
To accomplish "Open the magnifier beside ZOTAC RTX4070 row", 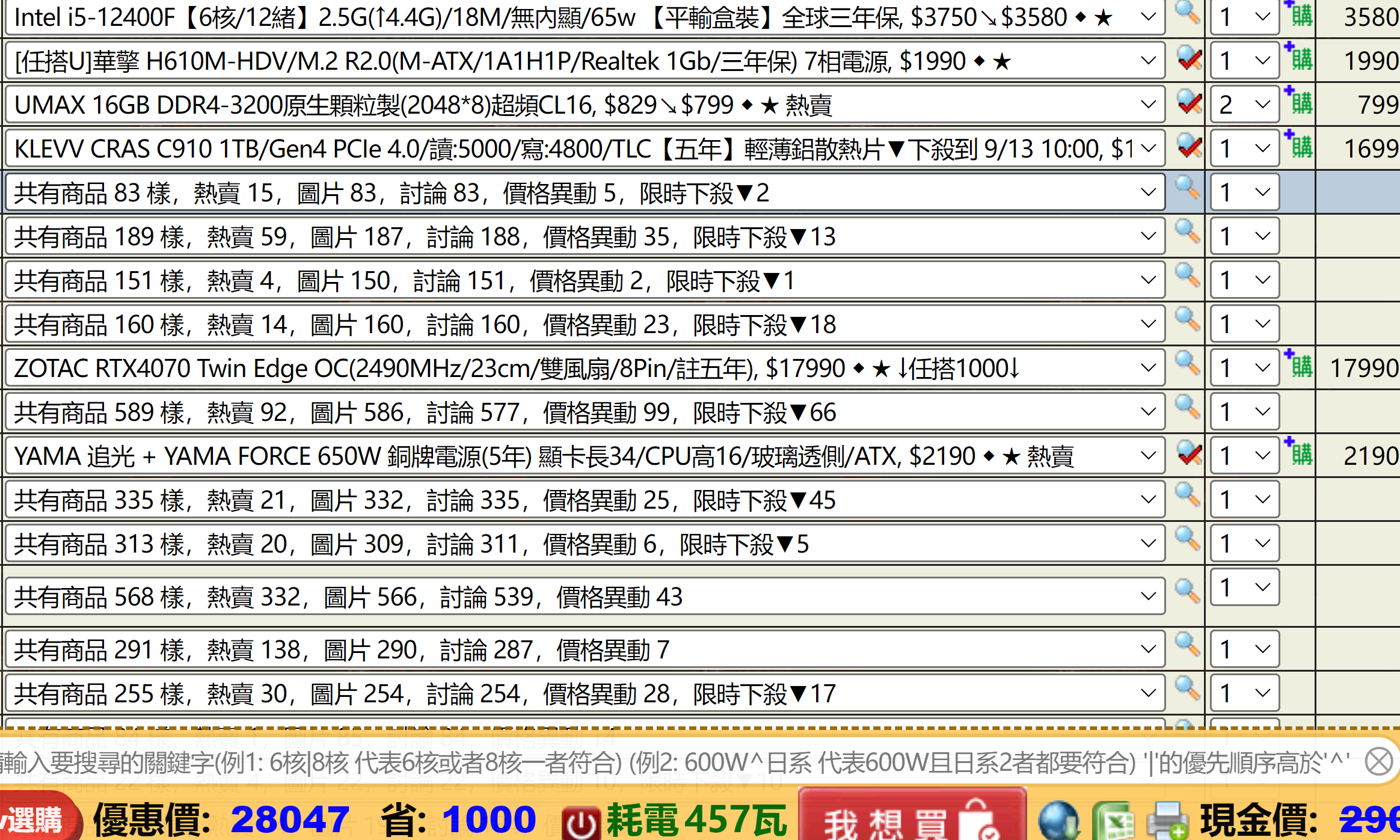I will click(x=1187, y=364).
